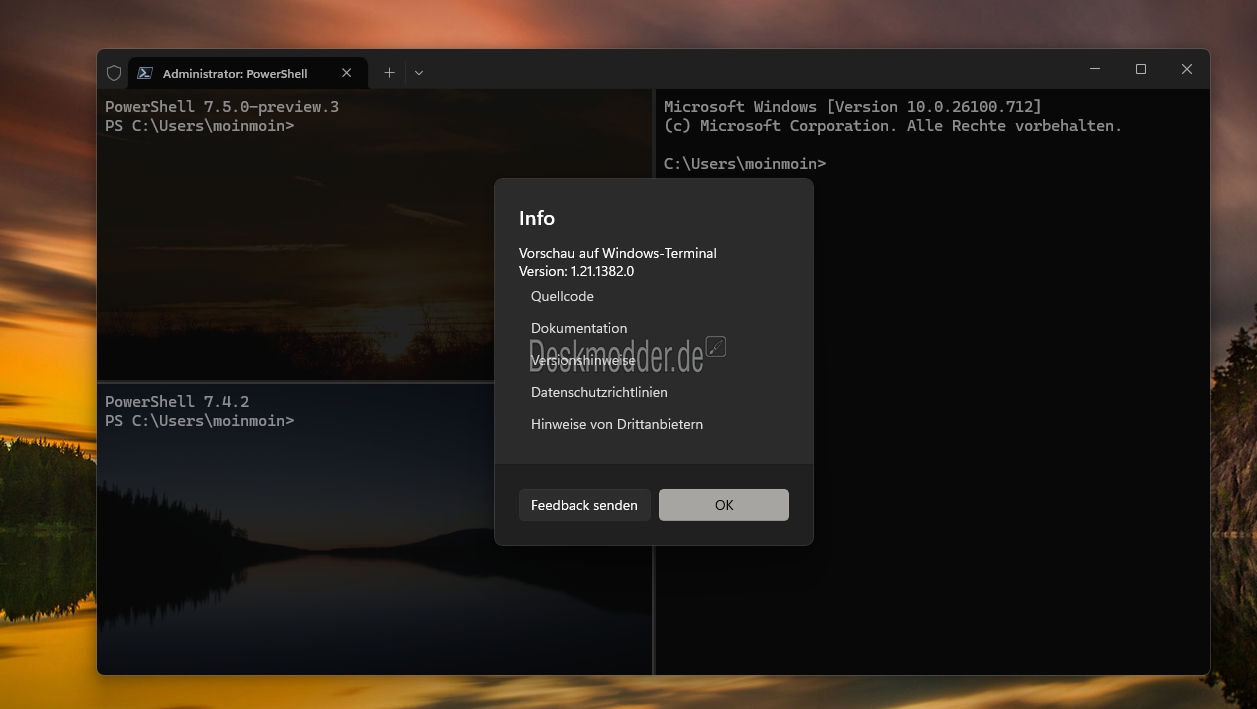1257x709 pixels.
Task: Click the Microsoft Windows version line
Action: pos(853,107)
